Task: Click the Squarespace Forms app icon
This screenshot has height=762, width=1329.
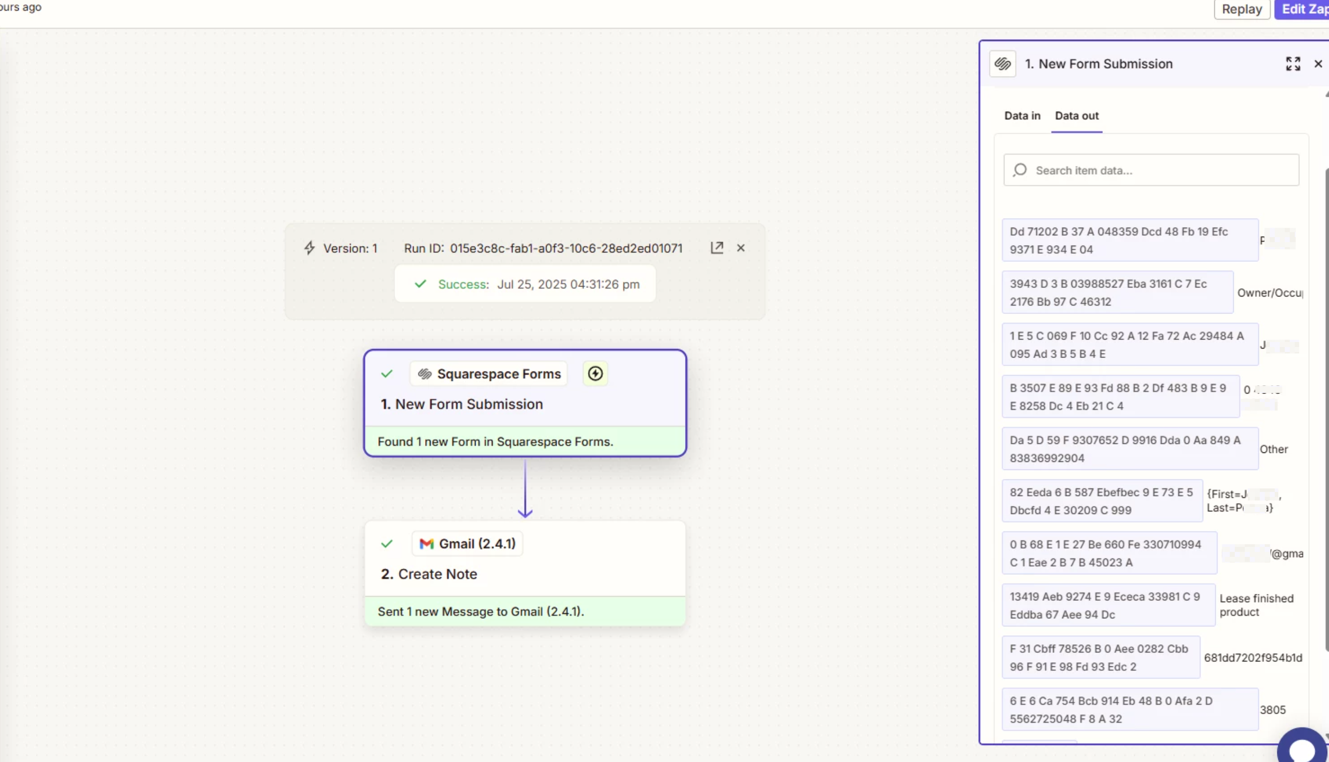Action: [425, 374]
